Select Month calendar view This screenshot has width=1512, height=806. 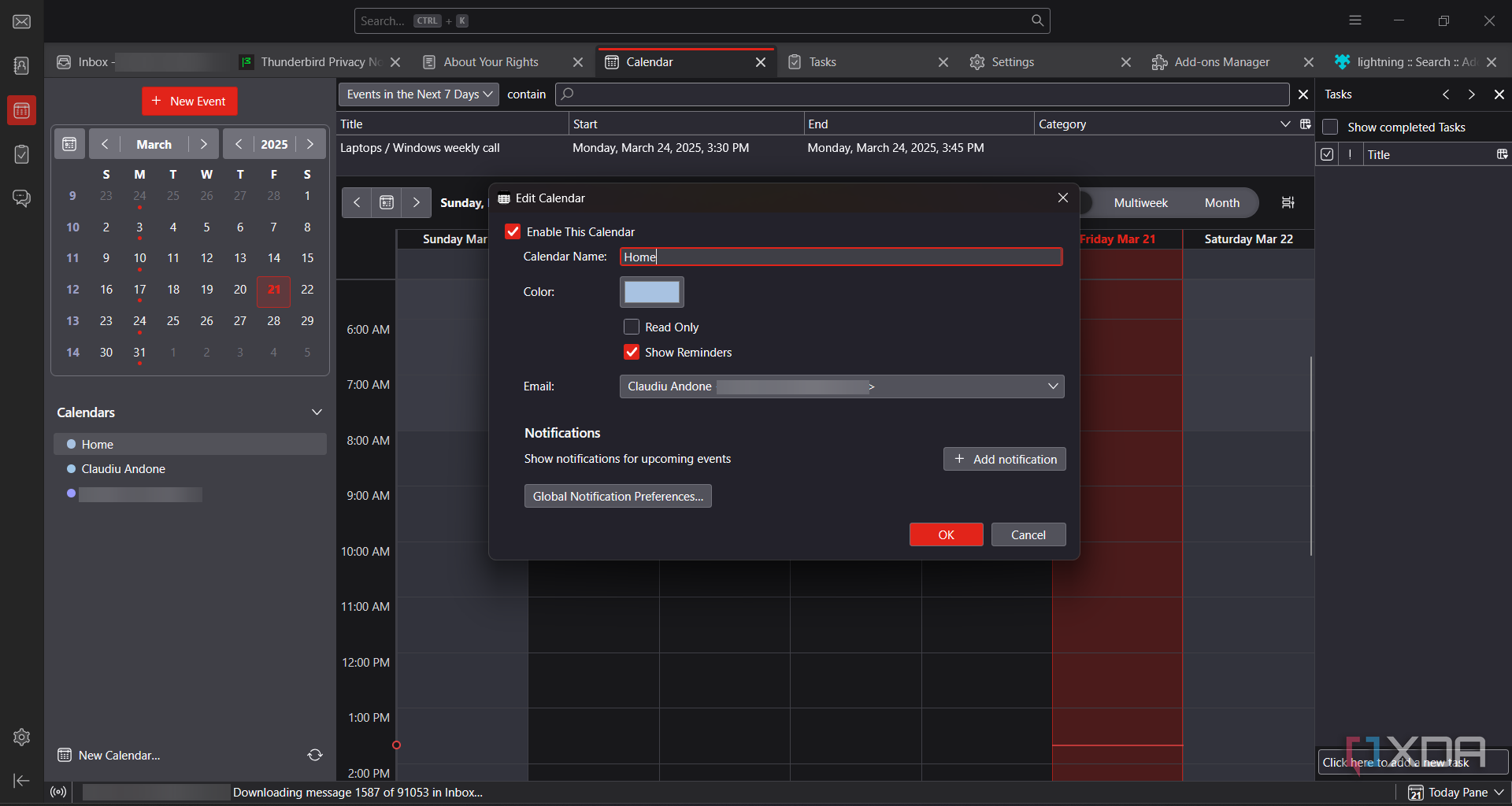[x=1221, y=203]
